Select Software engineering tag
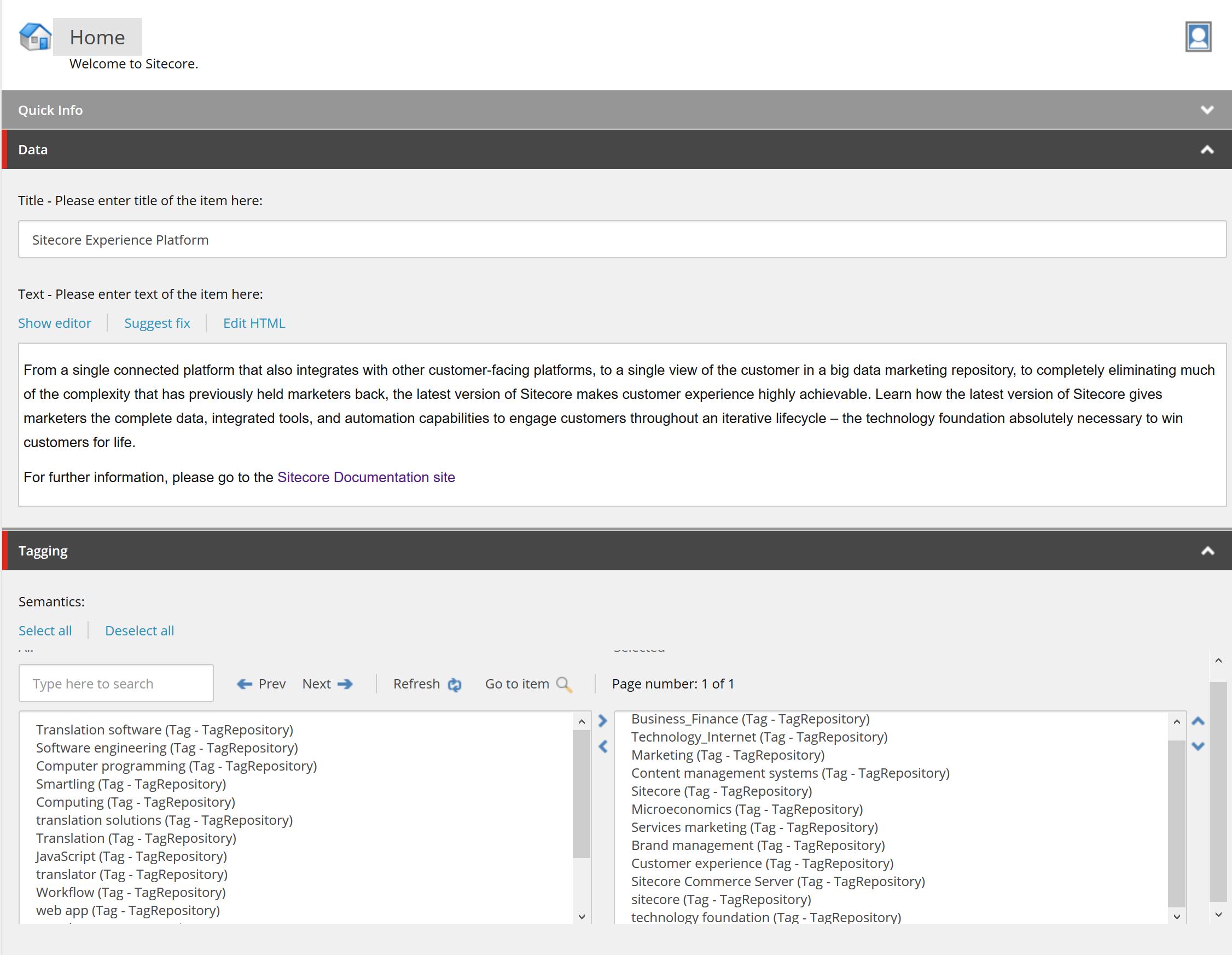Screen dimensions: 1232x955 click(167, 748)
